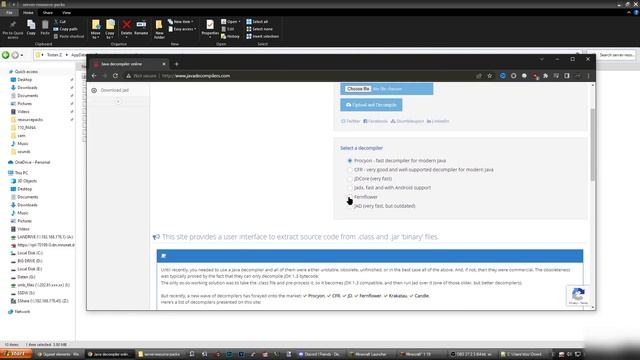Switch to the Home ribbon tab
The height and width of the screenshot is (360, 640).
(x=28, y=13)
